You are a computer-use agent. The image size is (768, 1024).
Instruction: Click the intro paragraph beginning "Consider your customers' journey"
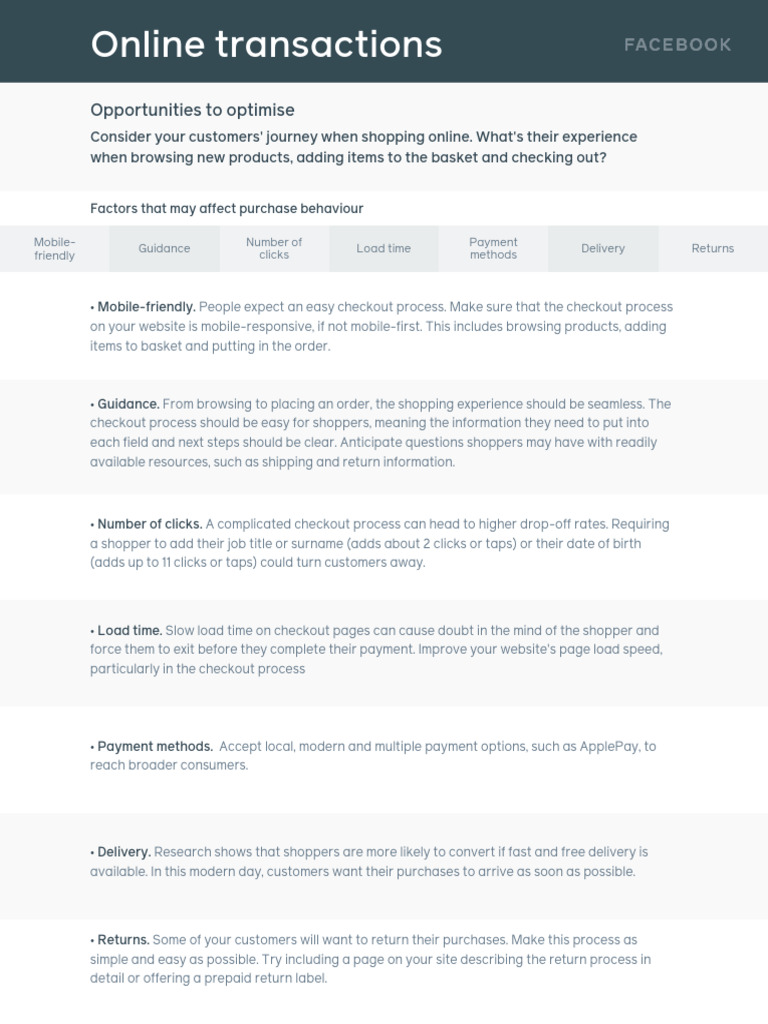click(363, 147)
